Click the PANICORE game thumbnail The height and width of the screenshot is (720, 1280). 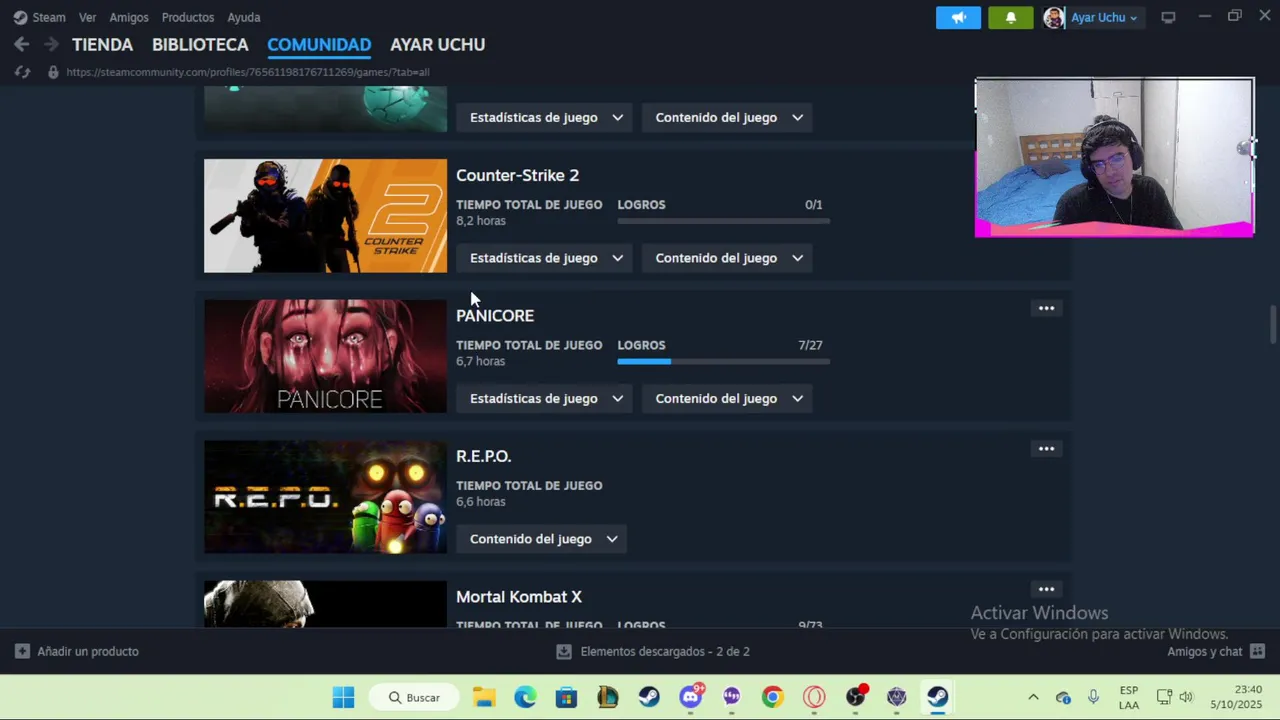325,356
